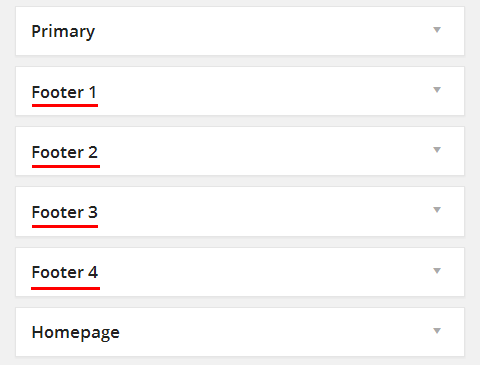This screenshot has height=365, width=480.
Task: Select the Footer 2 heading label
Action: coord(65,152)
